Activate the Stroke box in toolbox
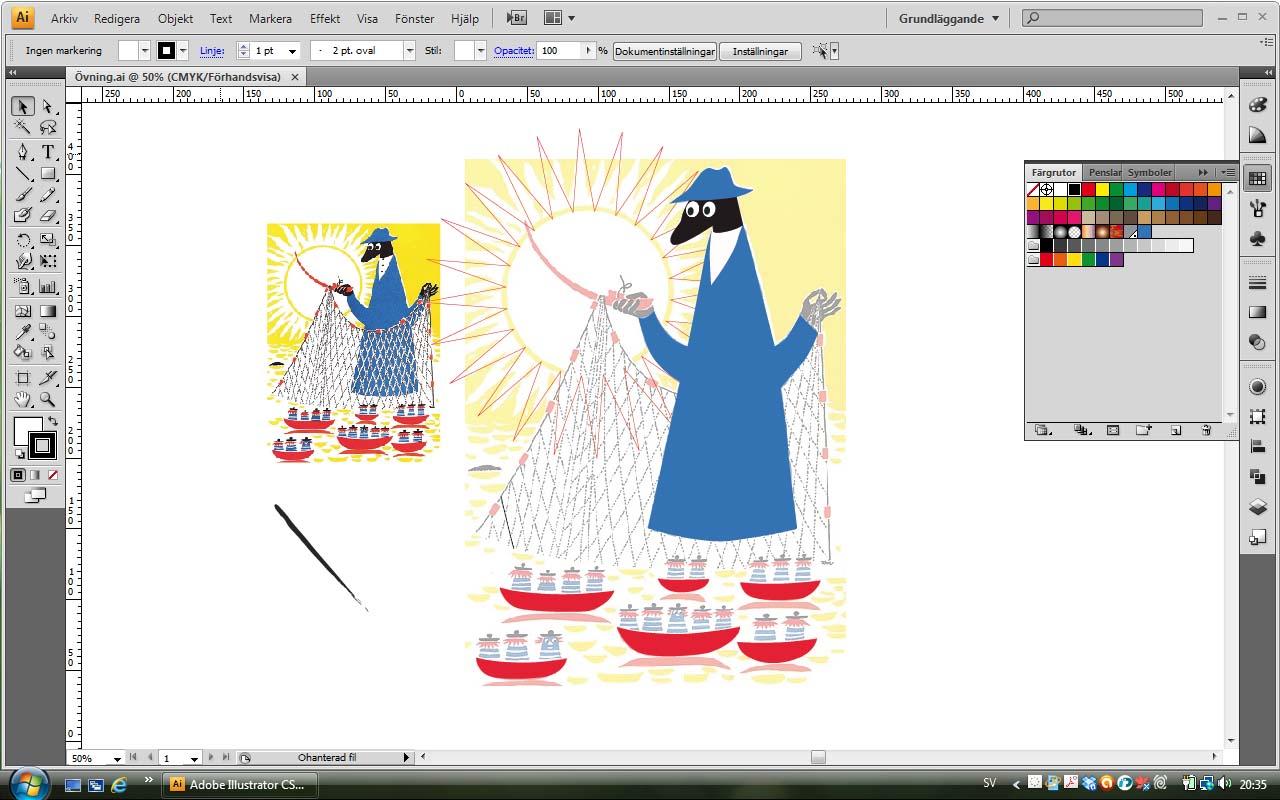Screen dimensions: 1280x800 pyautogui.click(x=43, y=446)
